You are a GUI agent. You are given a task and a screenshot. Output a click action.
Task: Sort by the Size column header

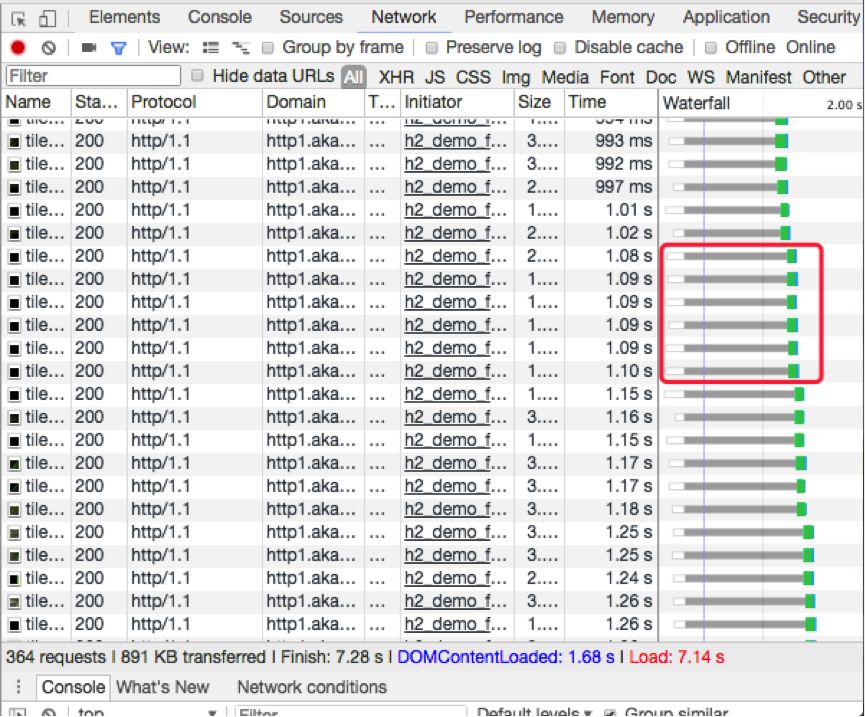(x=539, y=102)
